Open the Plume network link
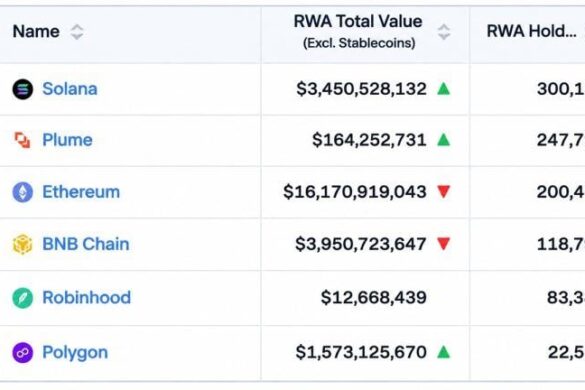Screen dimensions: 585x390 tap(67, 140)
